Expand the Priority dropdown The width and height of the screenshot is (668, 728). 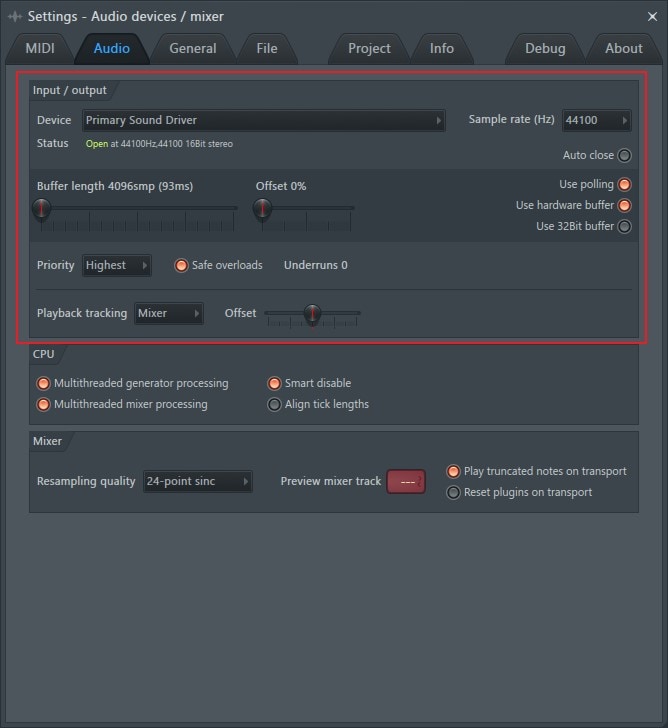[116, 265]
